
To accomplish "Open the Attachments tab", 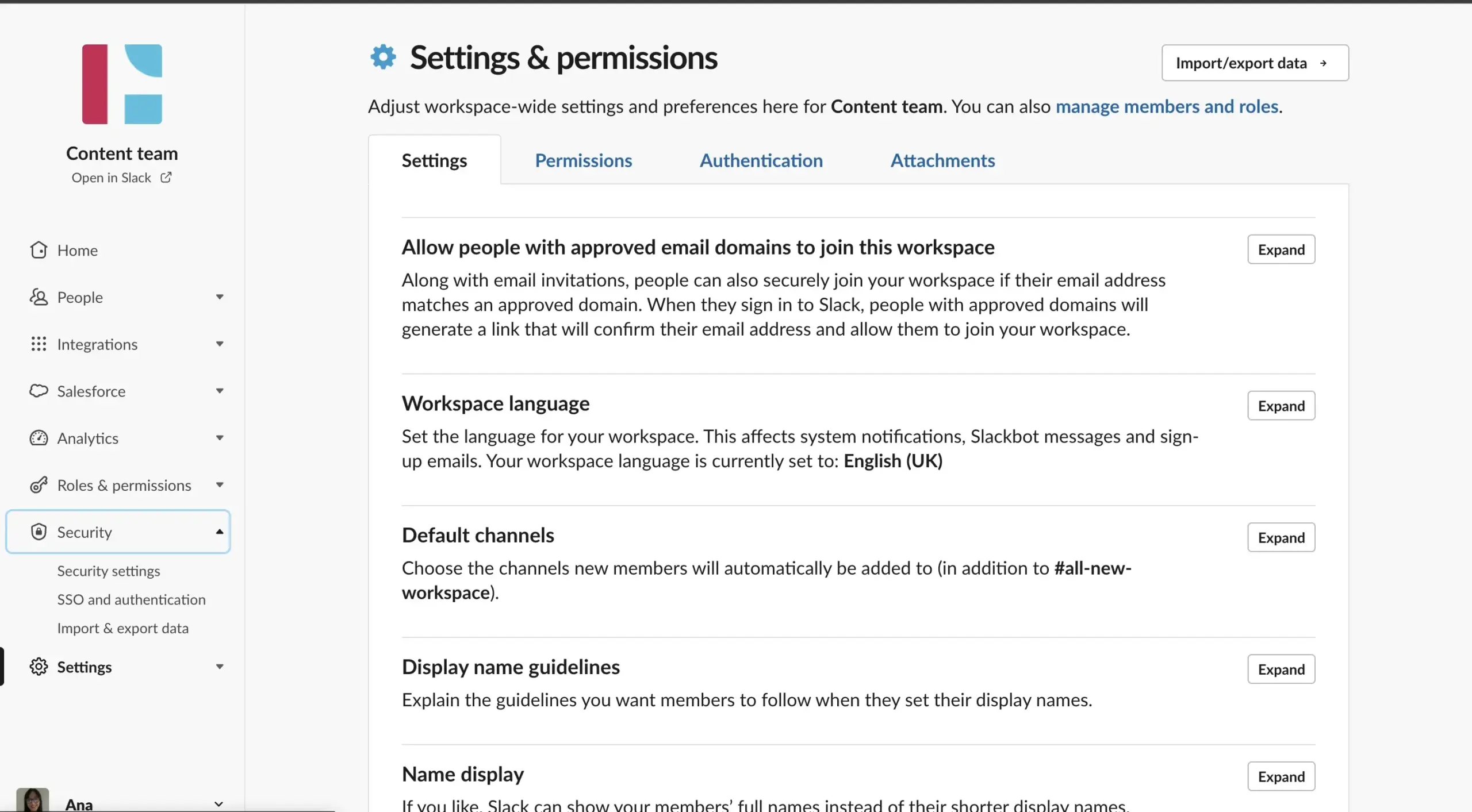I will (942, 160).
